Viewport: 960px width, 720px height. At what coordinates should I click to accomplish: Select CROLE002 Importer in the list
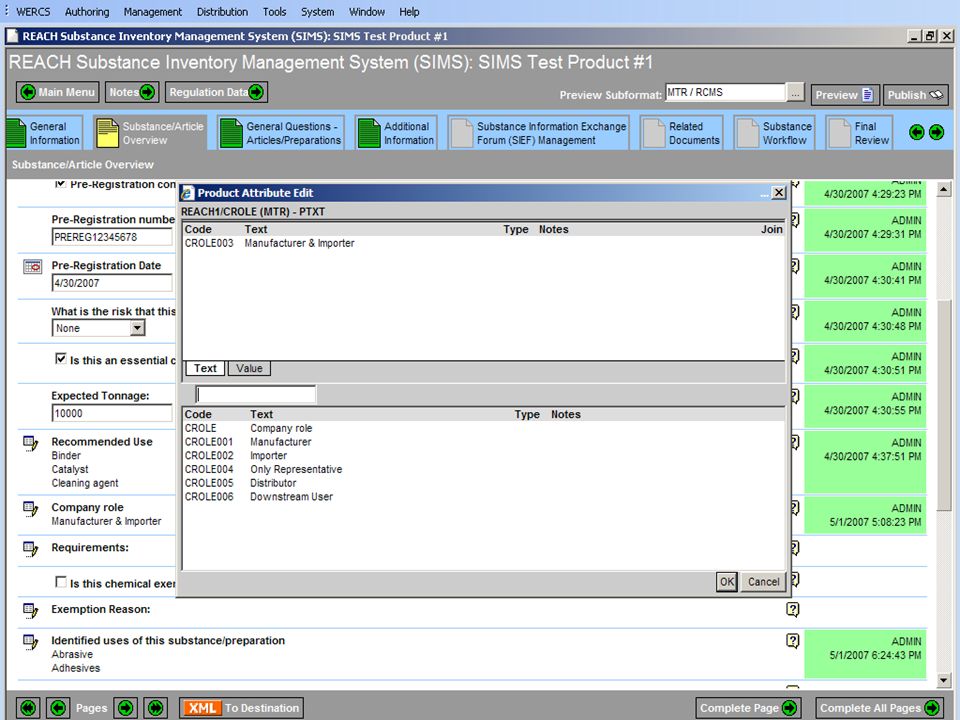(484, 456)
